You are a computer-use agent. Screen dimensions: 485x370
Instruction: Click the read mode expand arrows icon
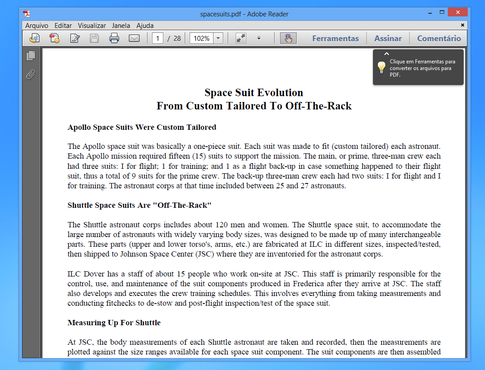pos(241,38)
